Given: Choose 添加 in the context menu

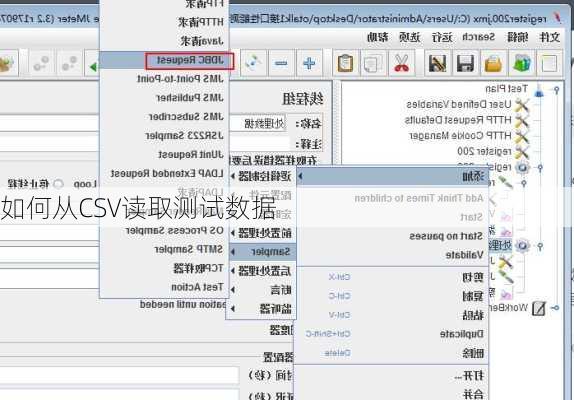Looking at the screenshot, I should [392, 176].
